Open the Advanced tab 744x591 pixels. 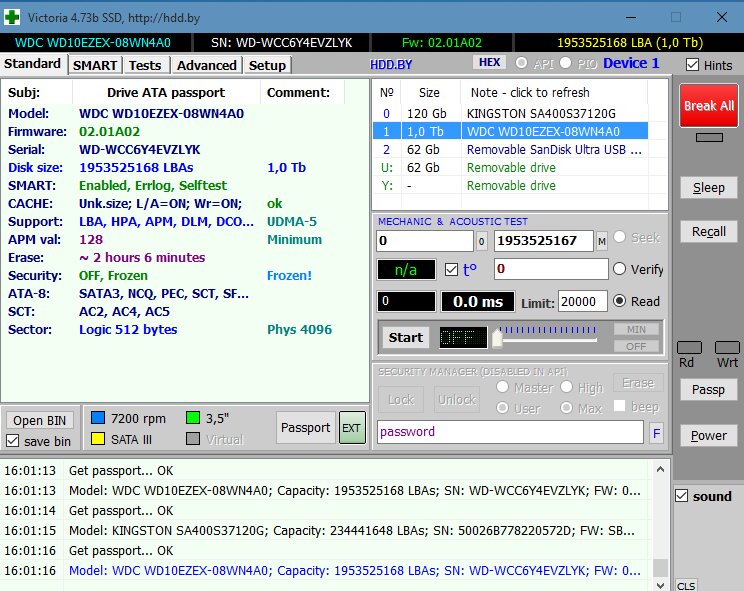coord(206,65)
